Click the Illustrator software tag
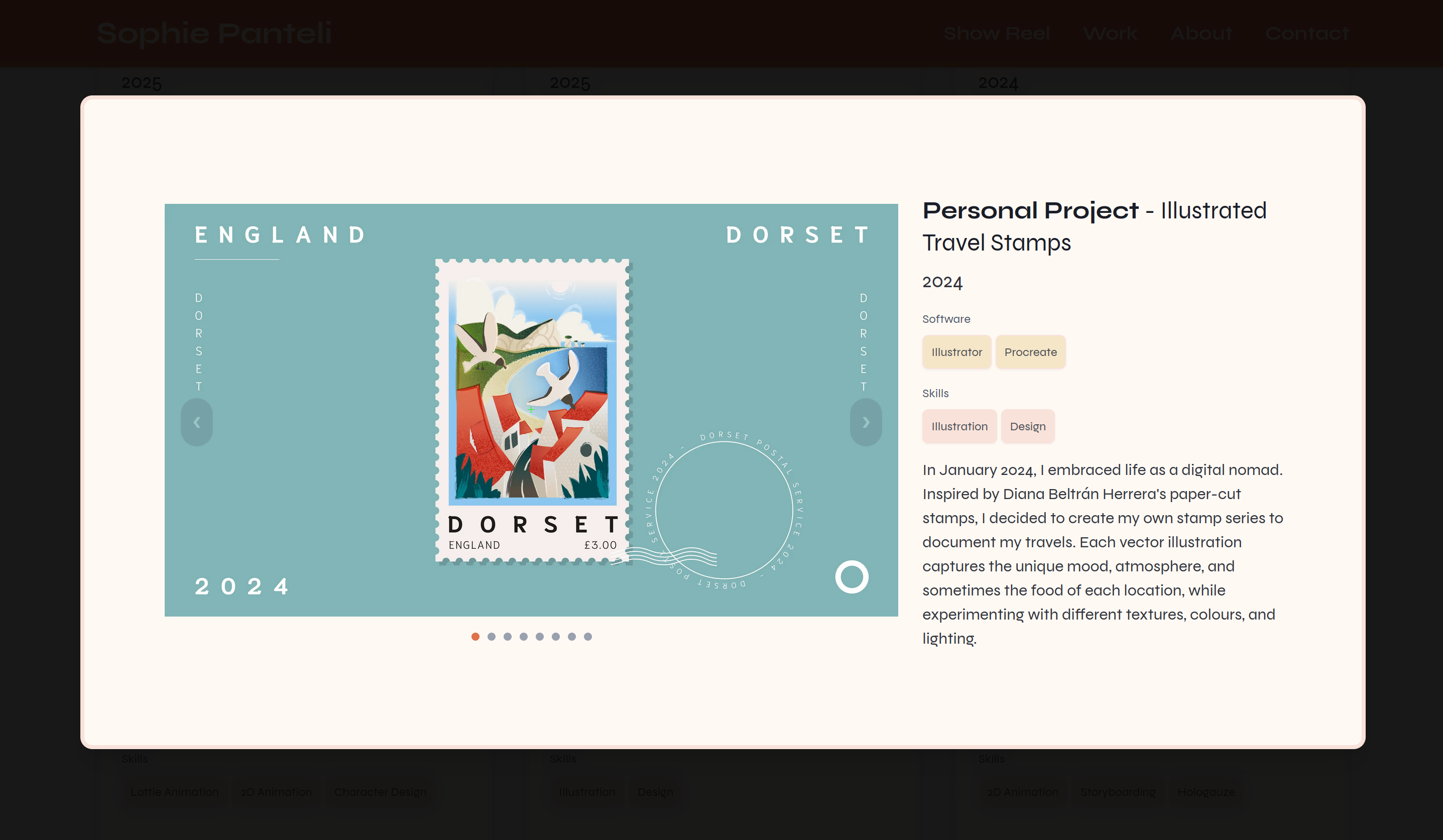 [956, 352]
